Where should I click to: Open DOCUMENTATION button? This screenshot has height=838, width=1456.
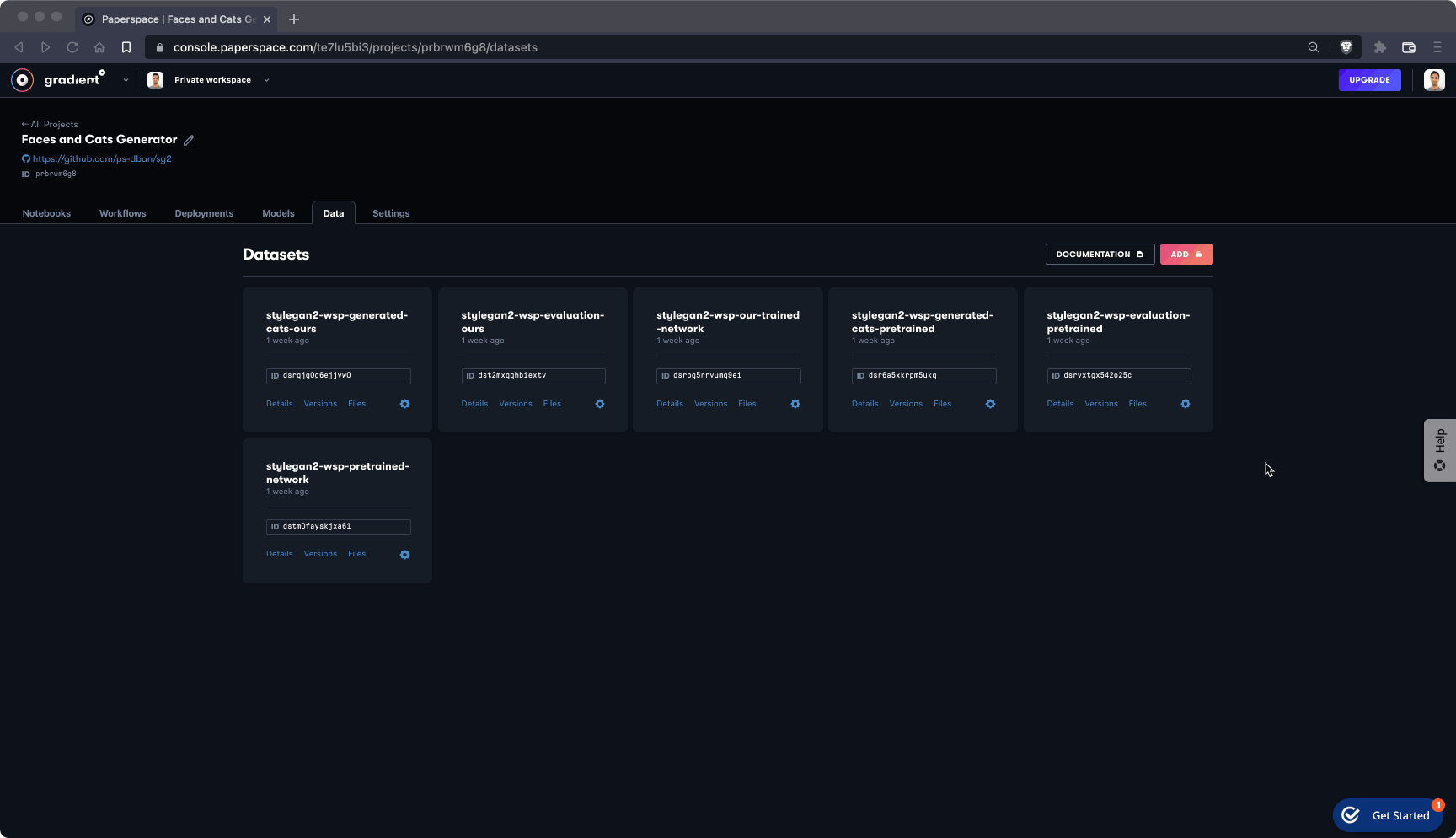coord(1100,255)
